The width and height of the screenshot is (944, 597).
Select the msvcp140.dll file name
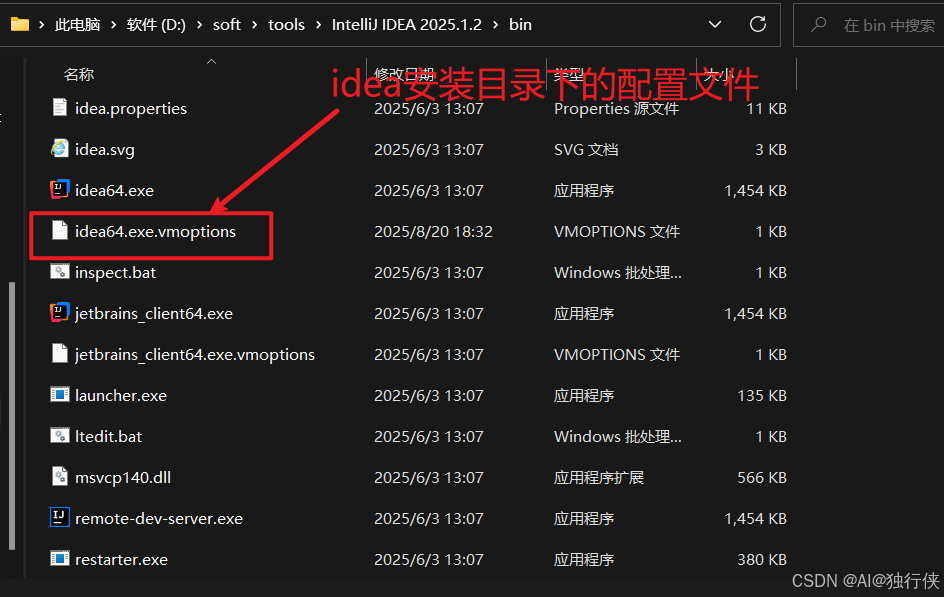[x=123, y=477]
